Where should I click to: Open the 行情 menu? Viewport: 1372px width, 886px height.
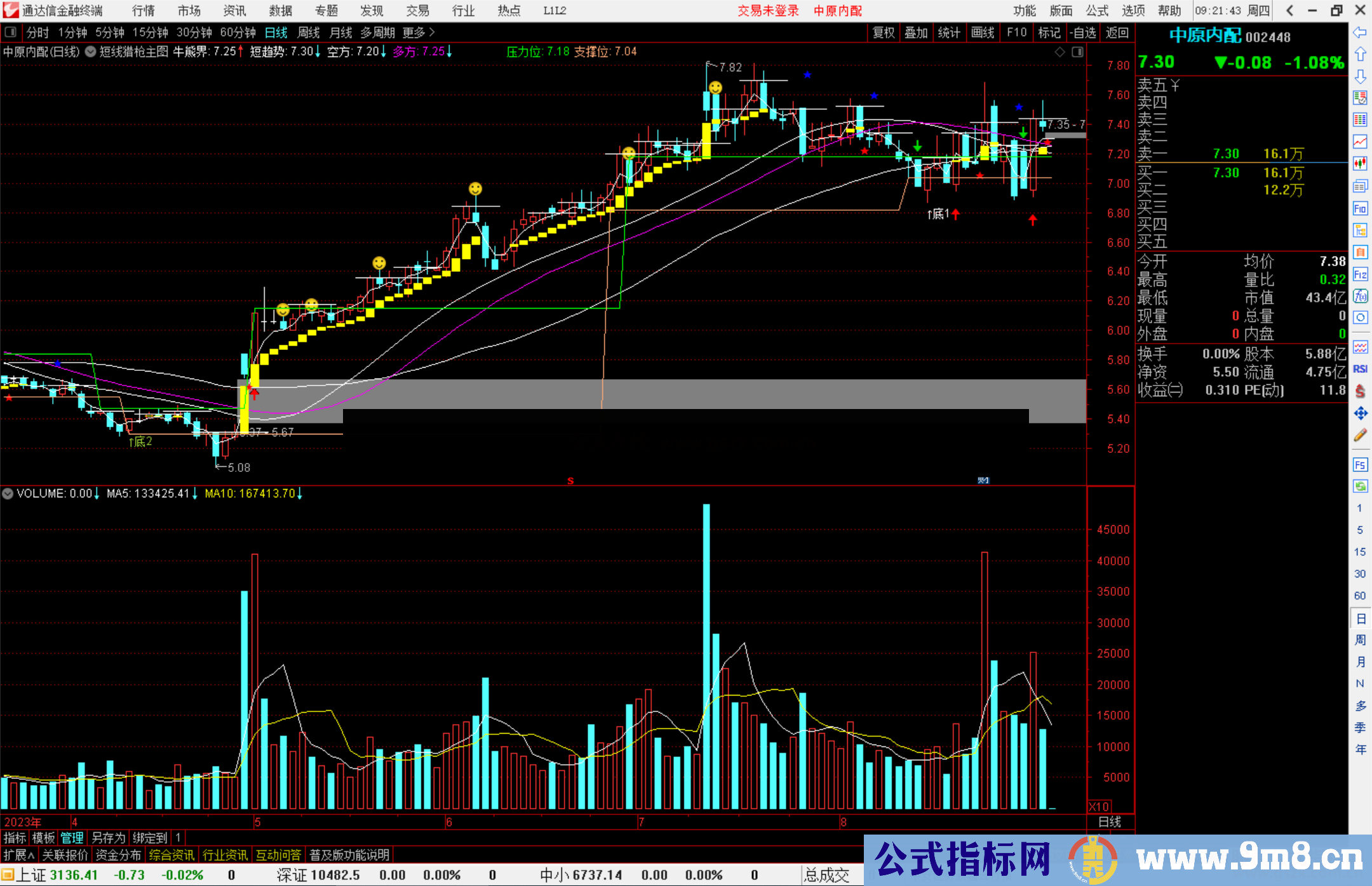[143, 11]
